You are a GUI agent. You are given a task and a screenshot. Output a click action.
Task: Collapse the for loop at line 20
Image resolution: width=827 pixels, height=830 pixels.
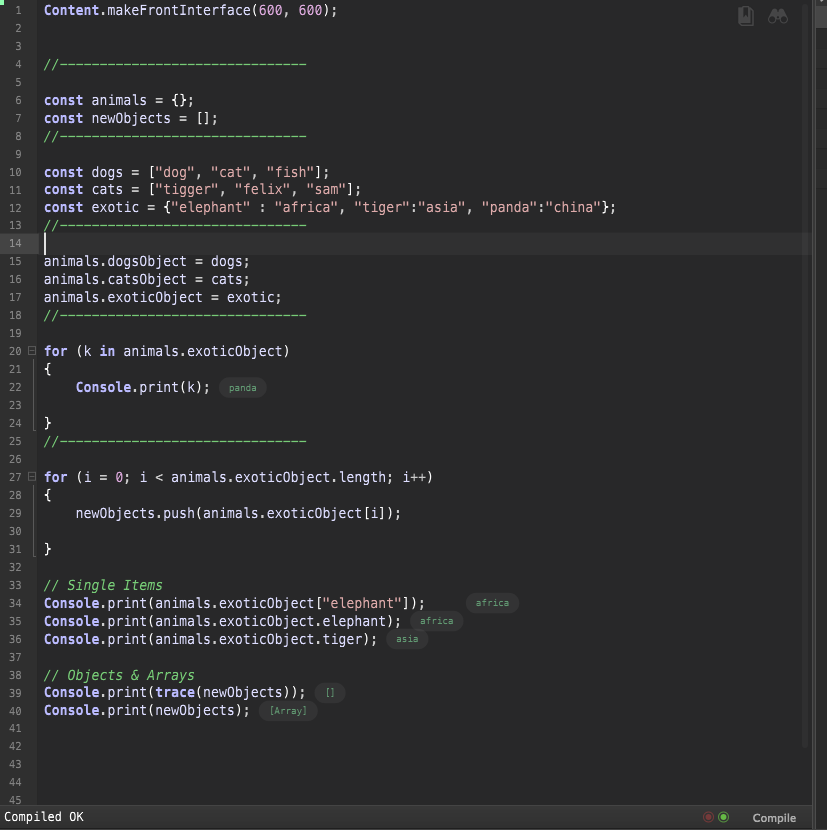coord(32,350)
